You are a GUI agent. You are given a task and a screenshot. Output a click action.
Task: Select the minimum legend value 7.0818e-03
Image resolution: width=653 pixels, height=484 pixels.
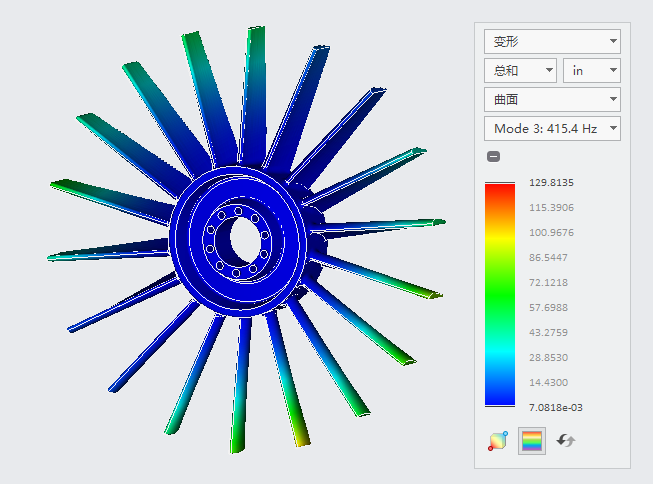(558, 407)
